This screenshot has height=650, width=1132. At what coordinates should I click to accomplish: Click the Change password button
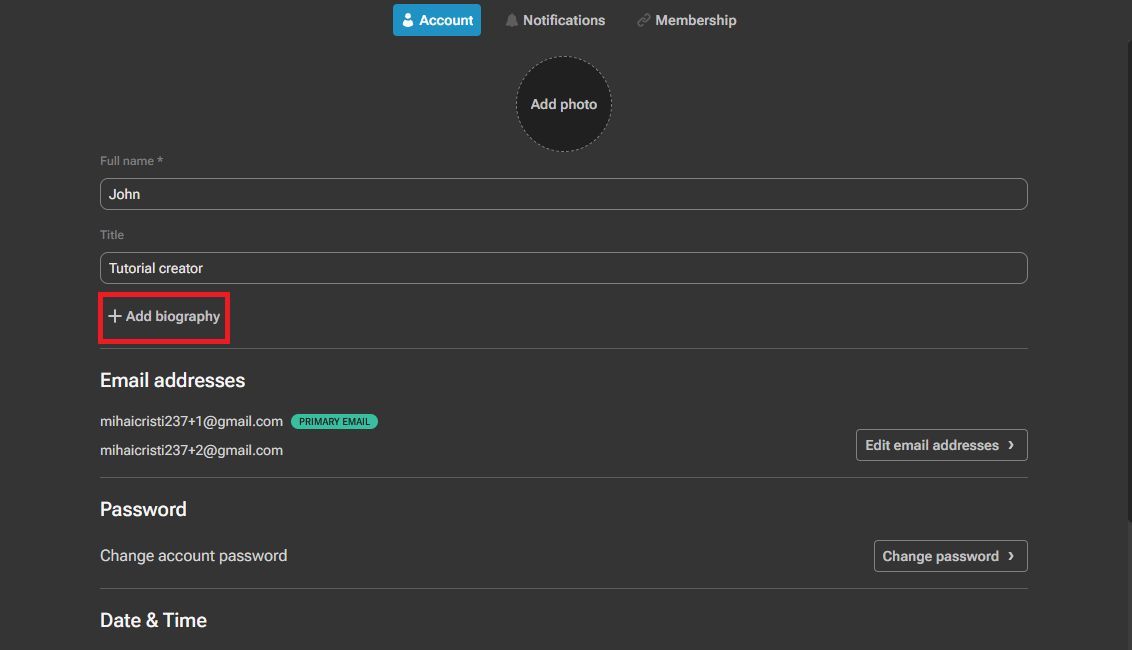click(950, 556)
